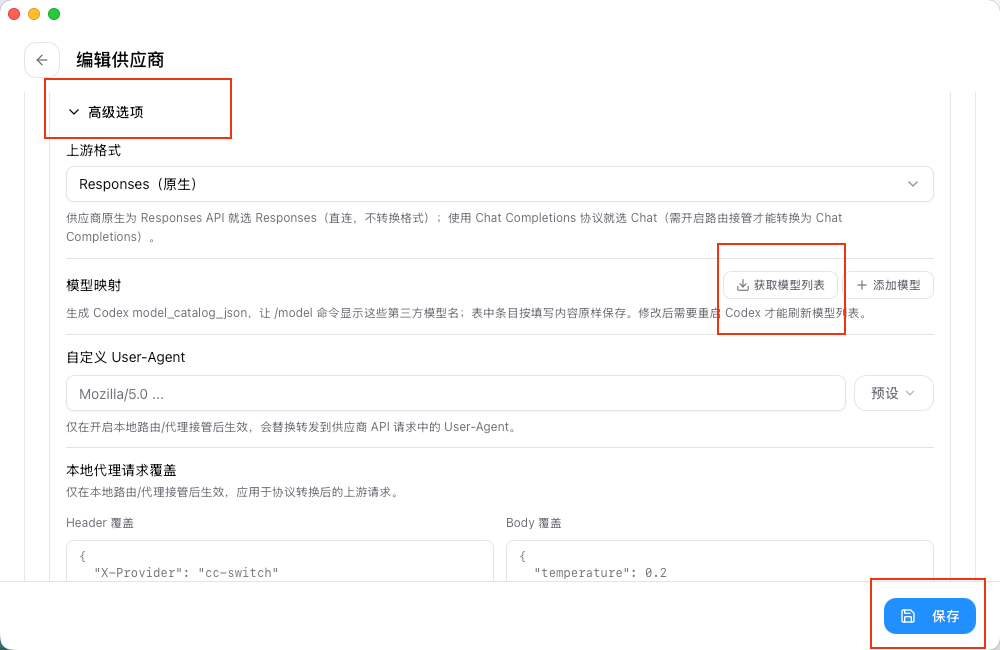Open the 预设 dropdown
Image resolution: width=1000 pixels, height=650 pixels.
click(x=893, y=394)
